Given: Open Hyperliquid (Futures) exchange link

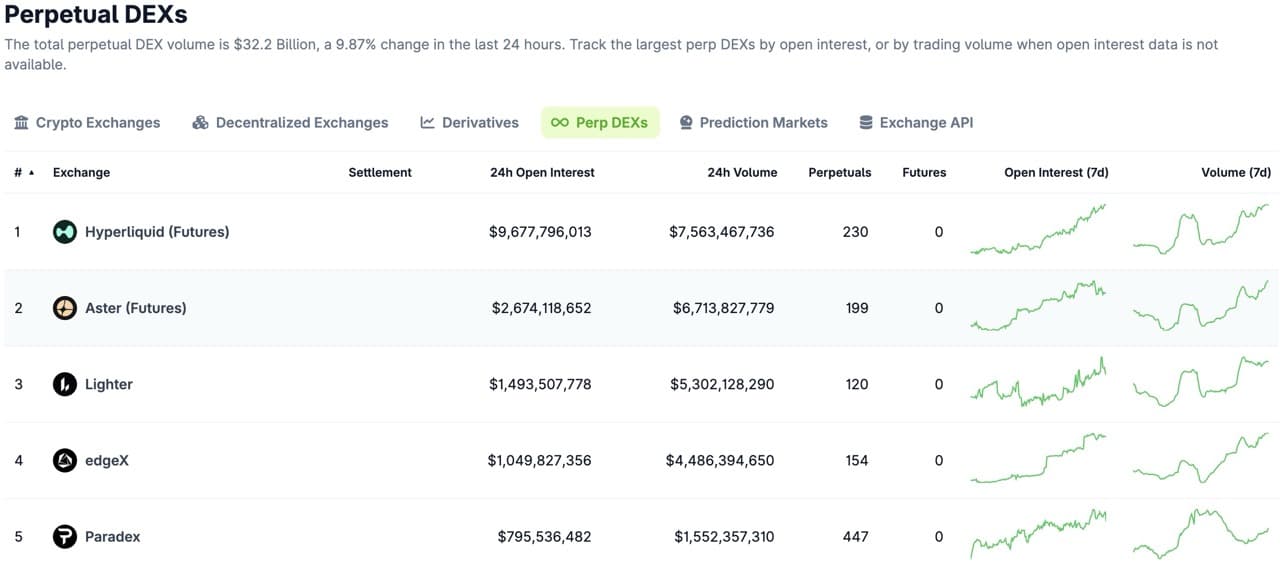Looking at the screenshot, I should tap(157, 232).
